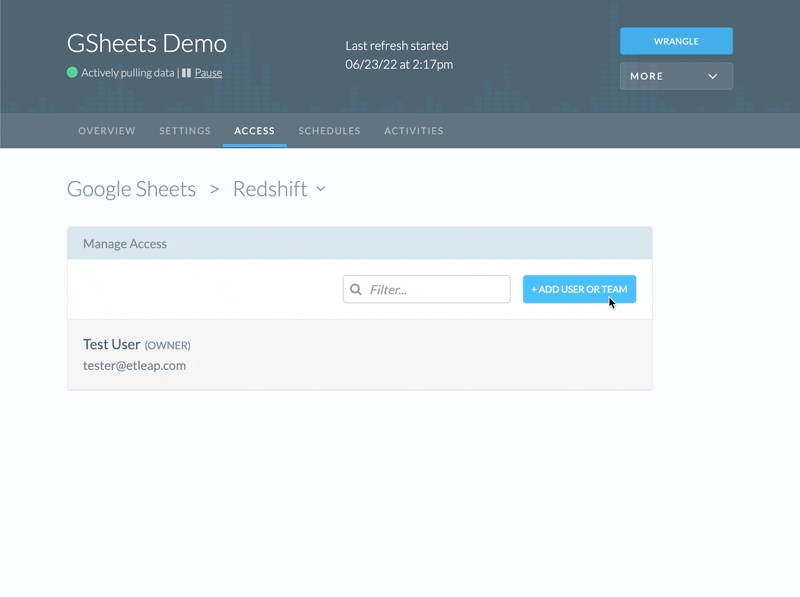Expand the Redshift destination chevron
The width and height of the screenshot is (800, 597).
321,189
